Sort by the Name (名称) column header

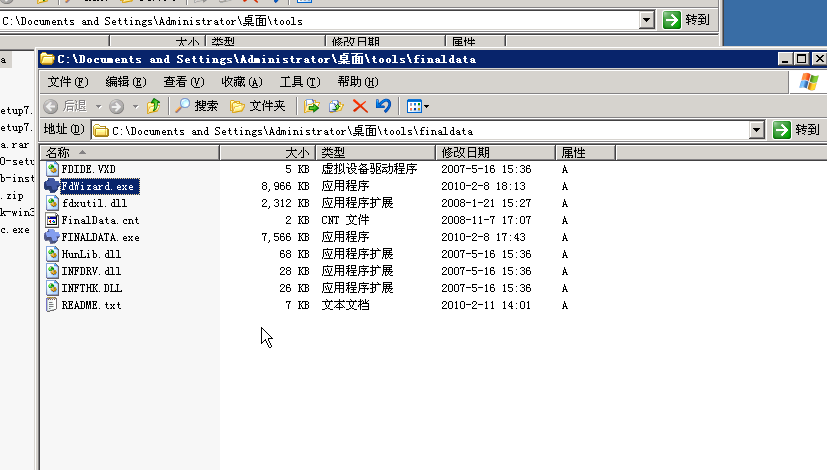[130, 153]
